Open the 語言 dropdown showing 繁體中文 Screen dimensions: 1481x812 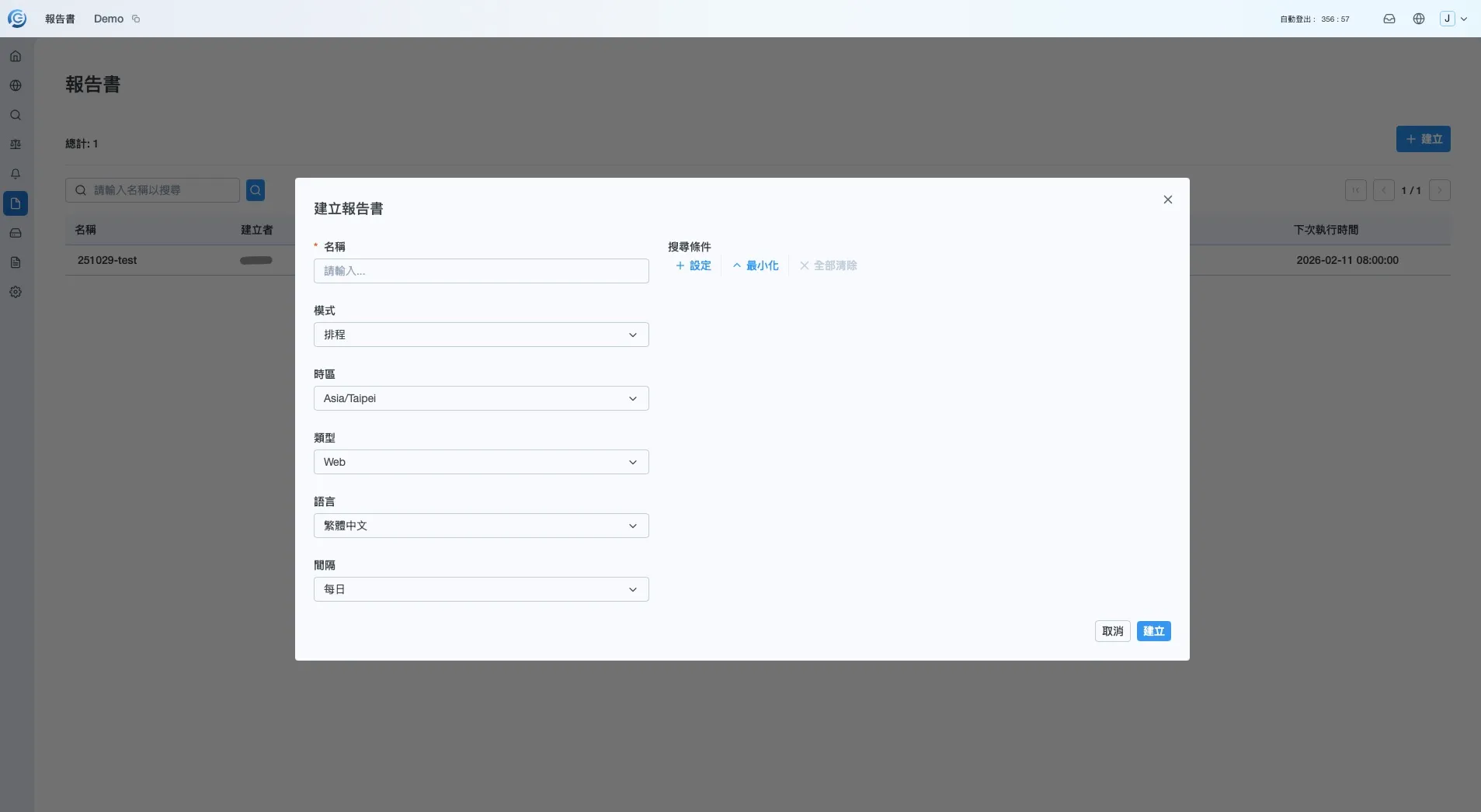(x=481, y=526)
